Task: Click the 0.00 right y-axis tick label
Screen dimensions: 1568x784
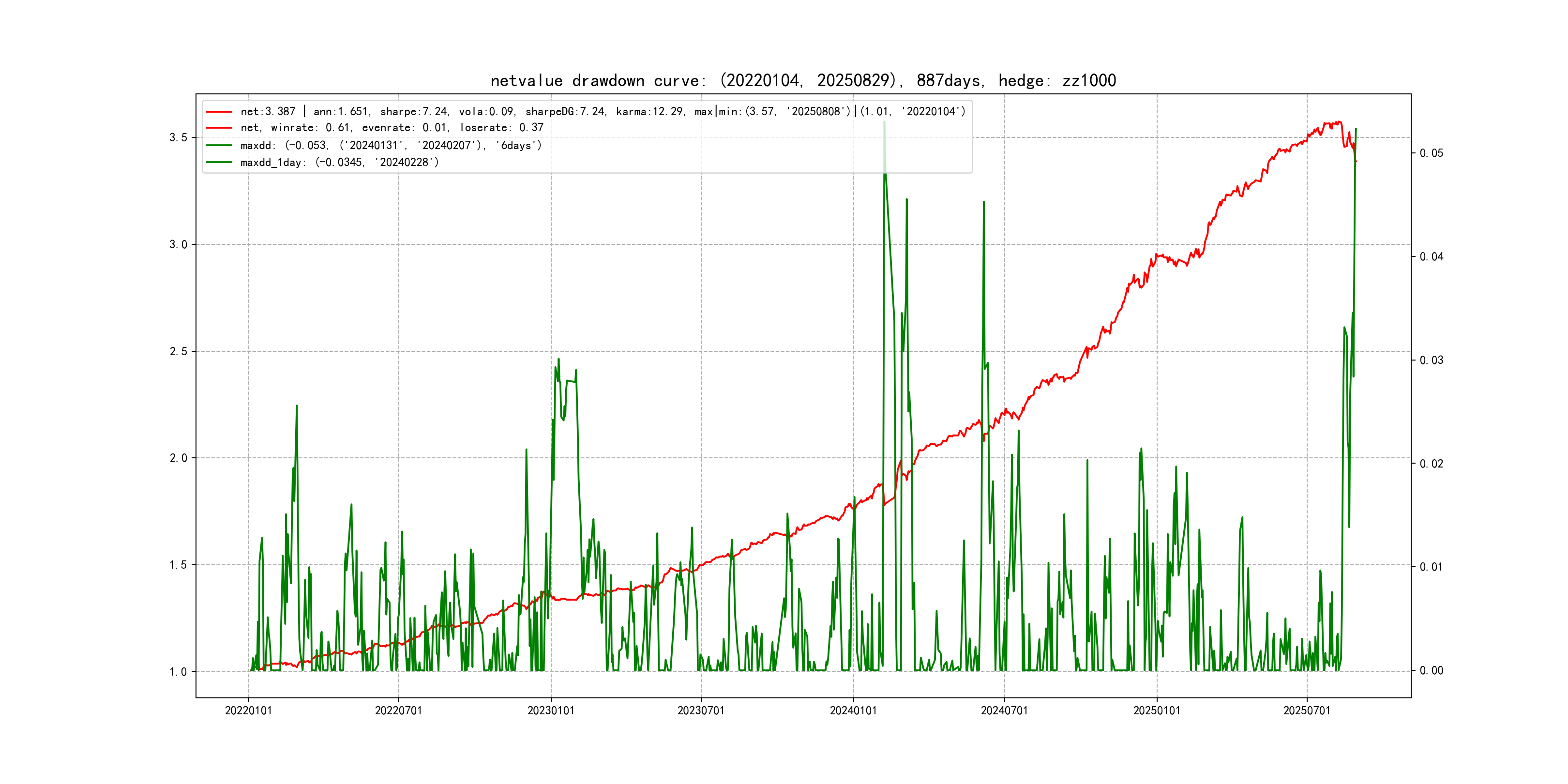Action: [x=1431, y=671]
